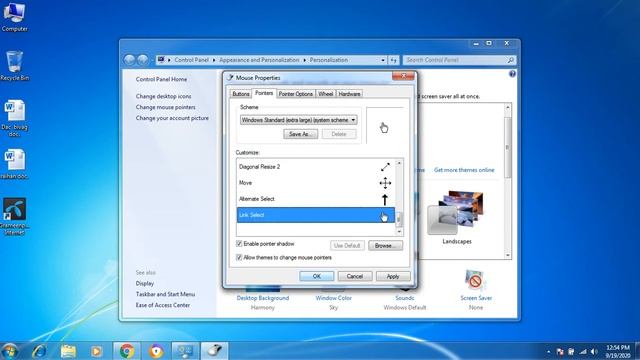640x360 pixels.
Task: Click the Save As button
Action: click(x=300, y=134)
